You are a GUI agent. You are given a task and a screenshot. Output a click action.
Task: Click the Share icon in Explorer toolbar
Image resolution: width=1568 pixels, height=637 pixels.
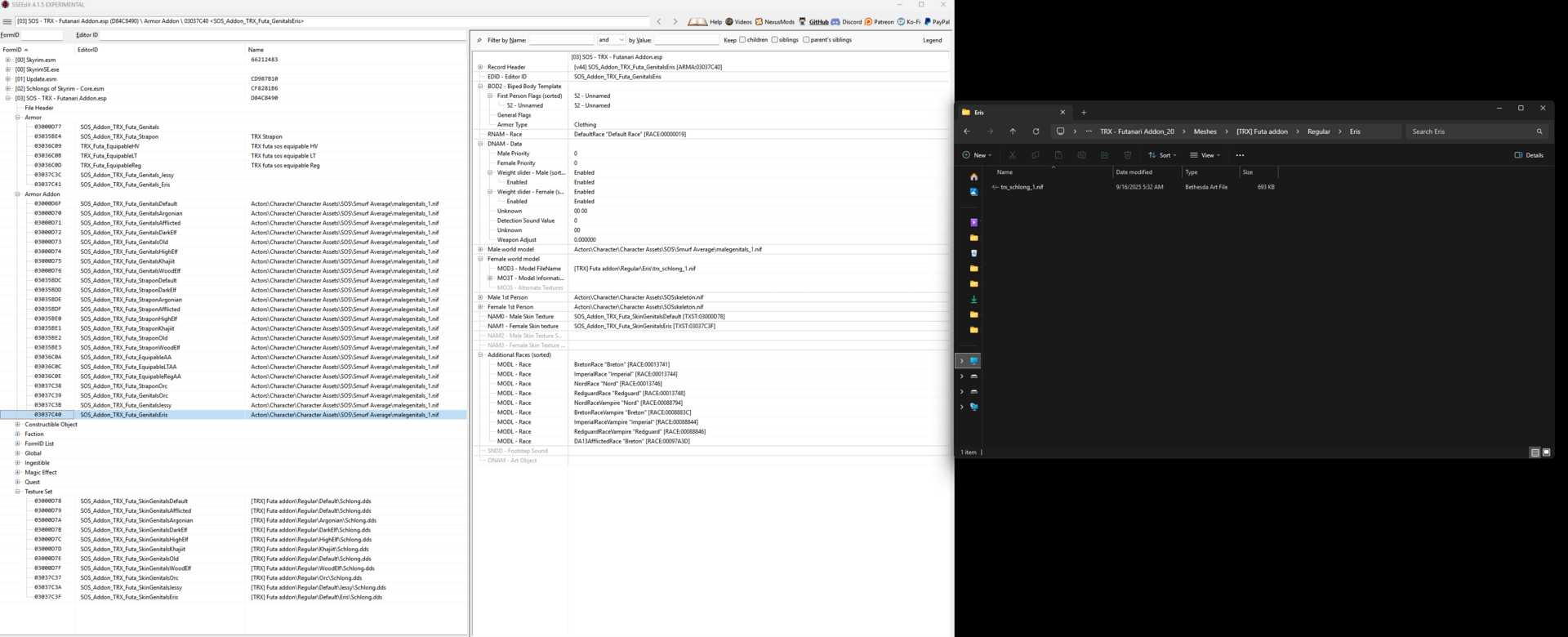1104,155
